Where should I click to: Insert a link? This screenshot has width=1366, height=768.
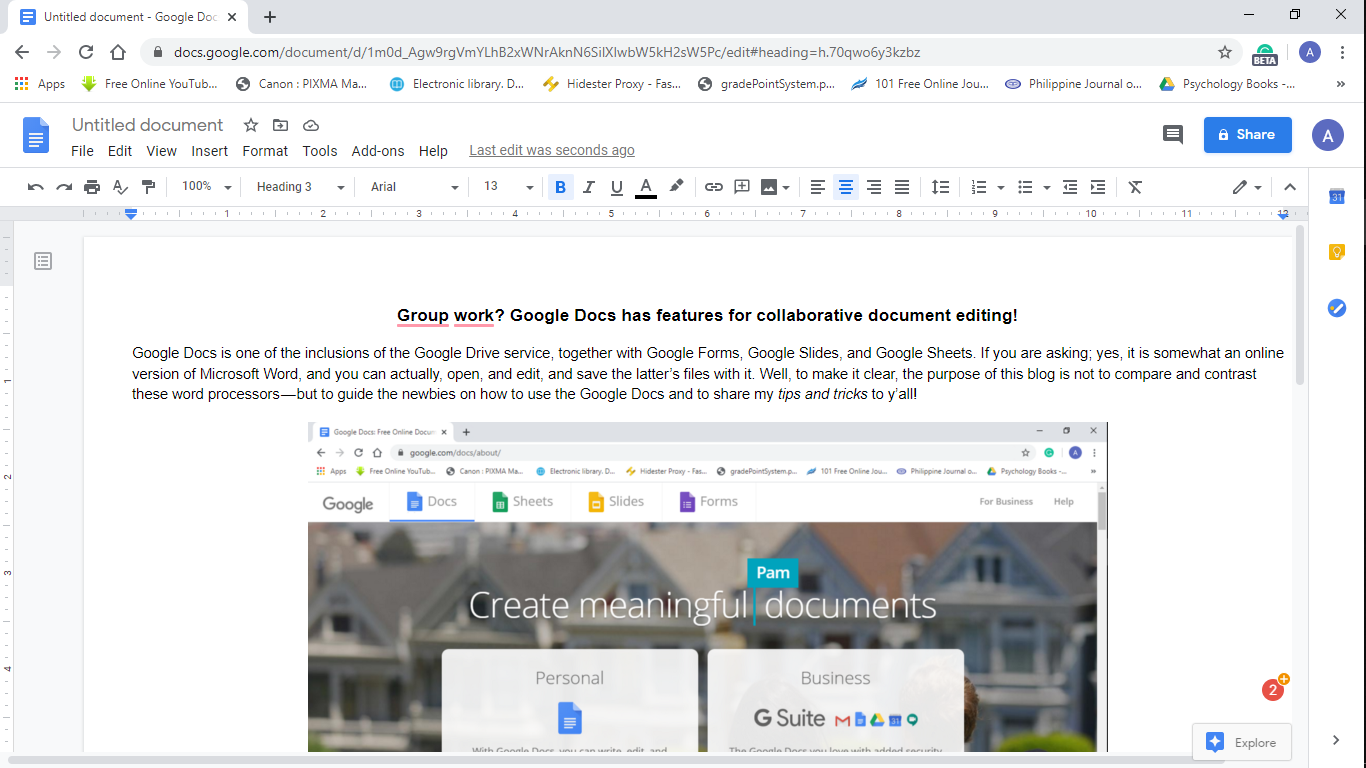coord(713,187)
